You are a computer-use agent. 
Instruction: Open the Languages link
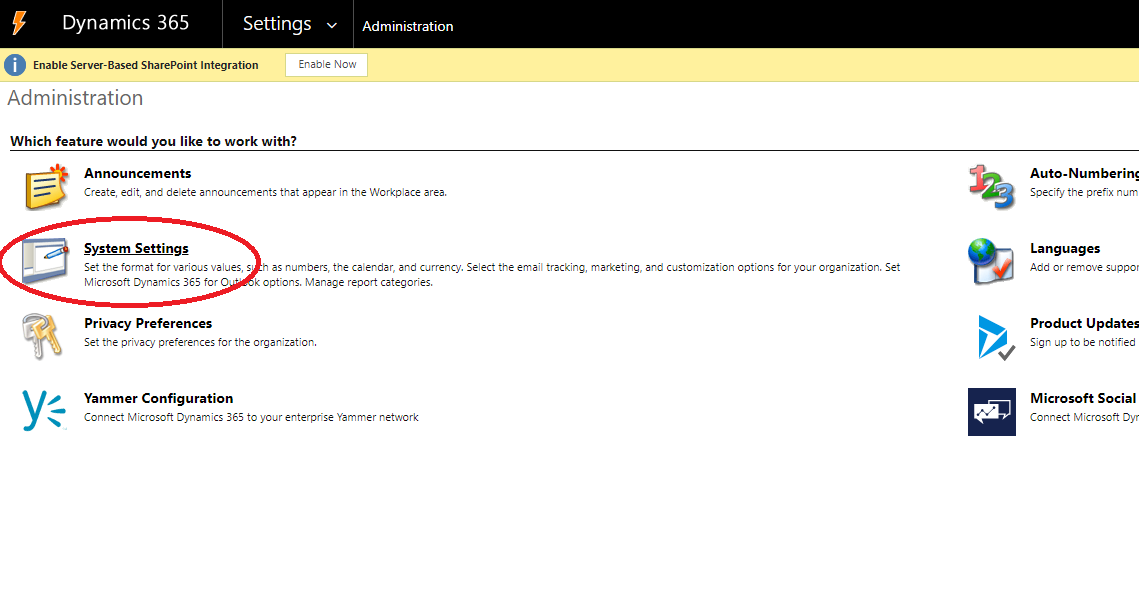pos(1065,249)
